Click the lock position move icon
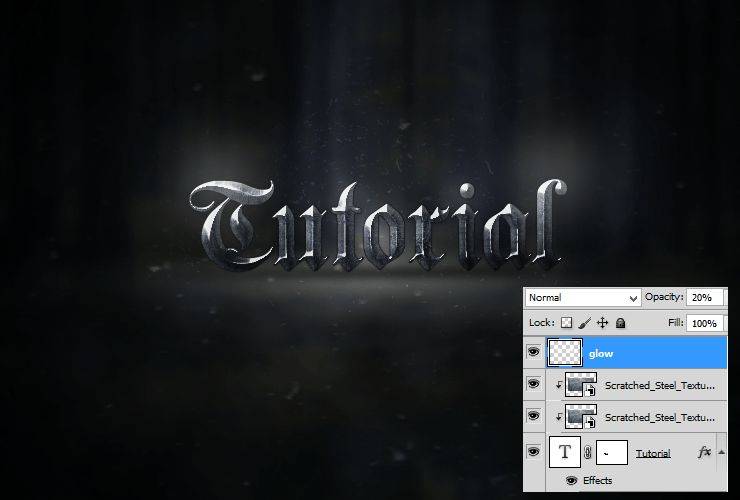The width and height of the screenshot is (740, 500). point(602,323)
